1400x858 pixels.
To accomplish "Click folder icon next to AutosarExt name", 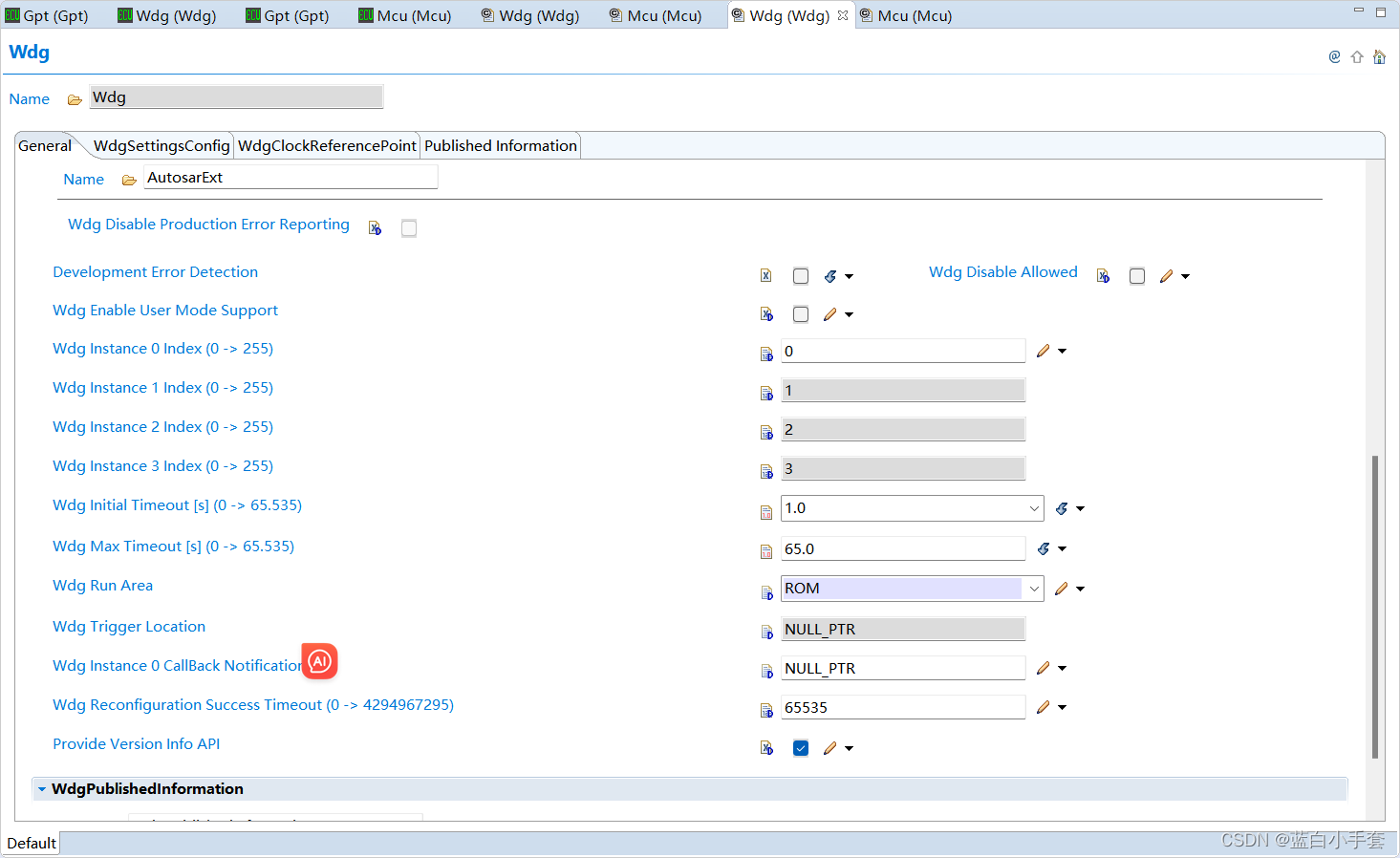I will click(129, 180).
